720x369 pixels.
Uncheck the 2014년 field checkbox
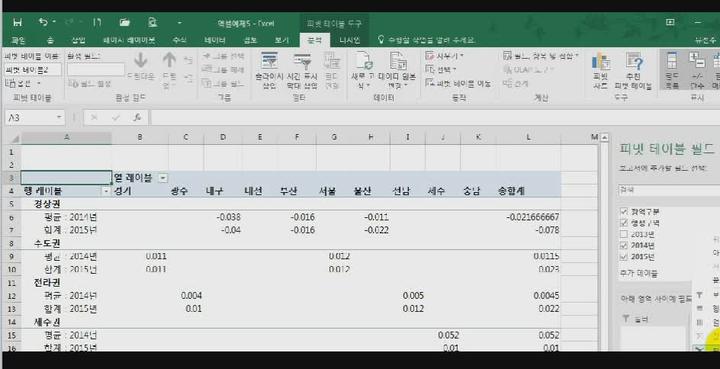624,246
